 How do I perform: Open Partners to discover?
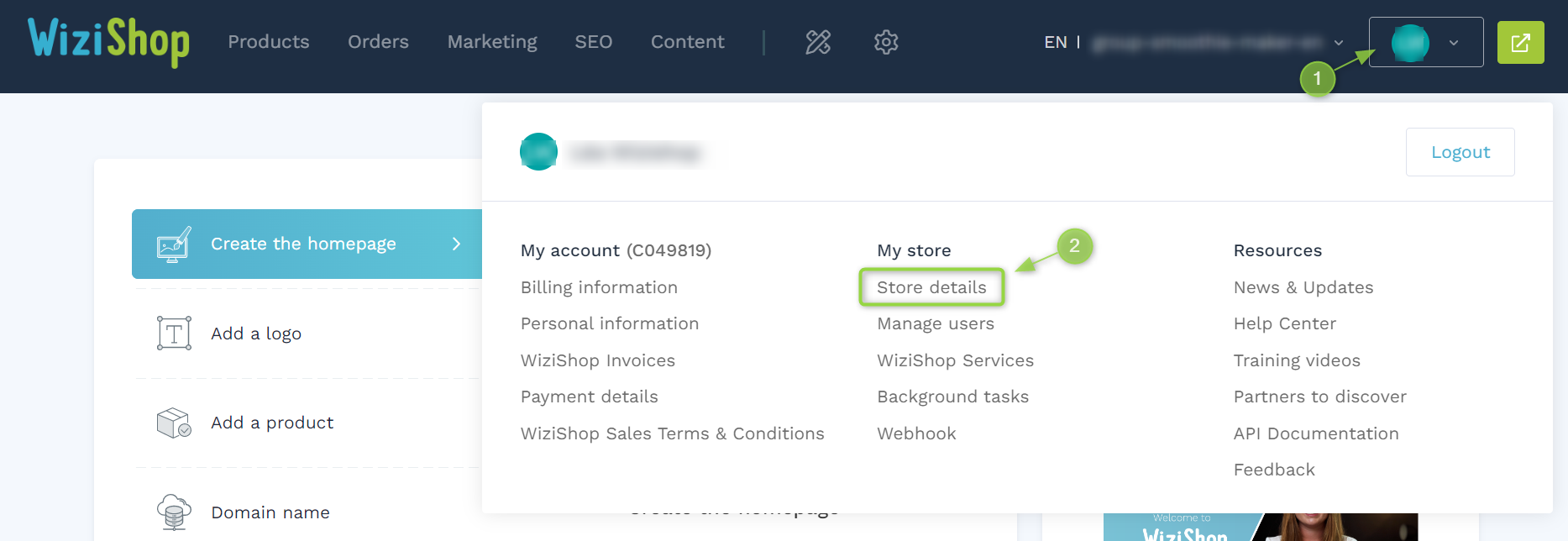pyautogui.click(x=1320, y=397)
